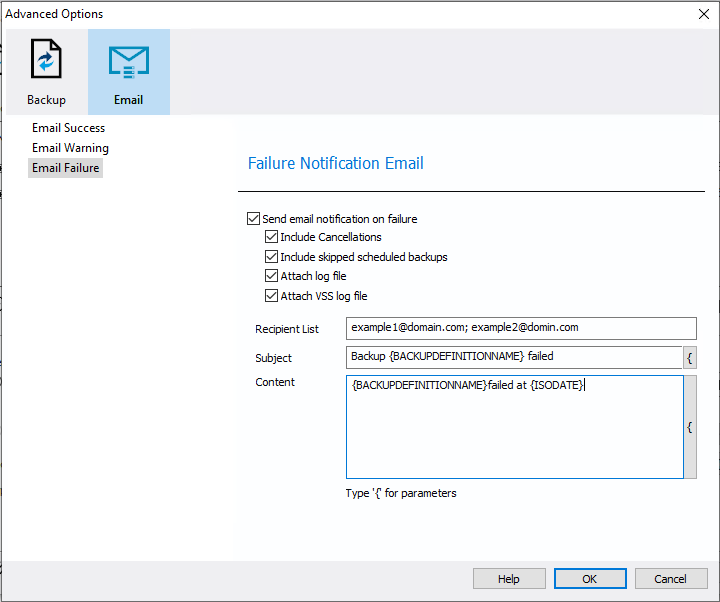Switch to Email Warning settings
This screenshot has height=602, width=720.
click(x=70, y=148)
